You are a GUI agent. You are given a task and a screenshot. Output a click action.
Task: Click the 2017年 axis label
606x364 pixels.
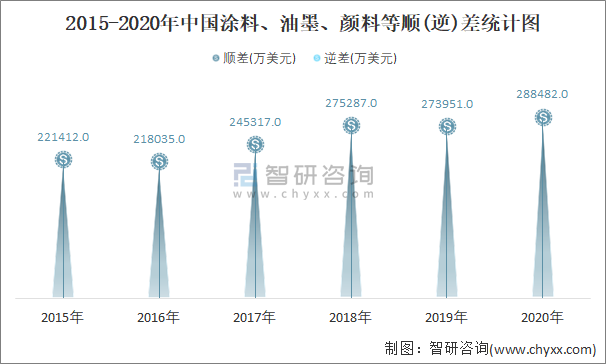coord(254,317)
